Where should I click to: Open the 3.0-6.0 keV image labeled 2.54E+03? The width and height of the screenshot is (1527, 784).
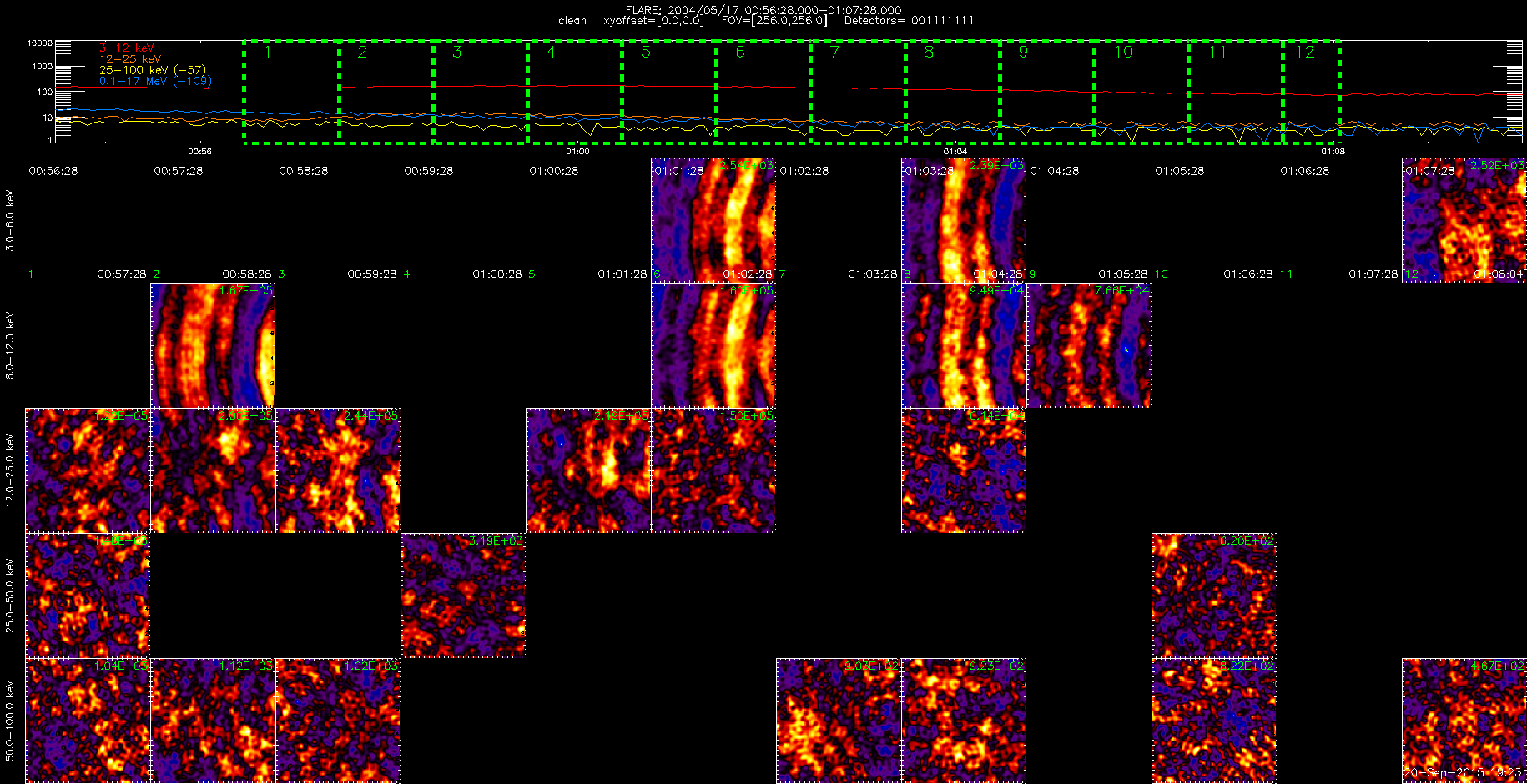[x=713, y=220]
